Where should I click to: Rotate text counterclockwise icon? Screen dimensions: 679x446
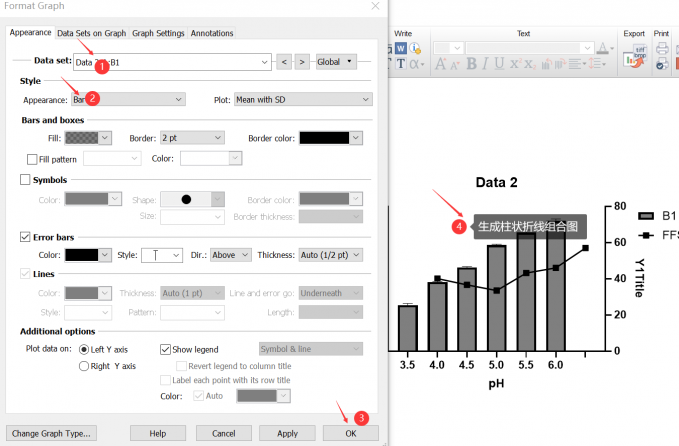pos(546,64)
